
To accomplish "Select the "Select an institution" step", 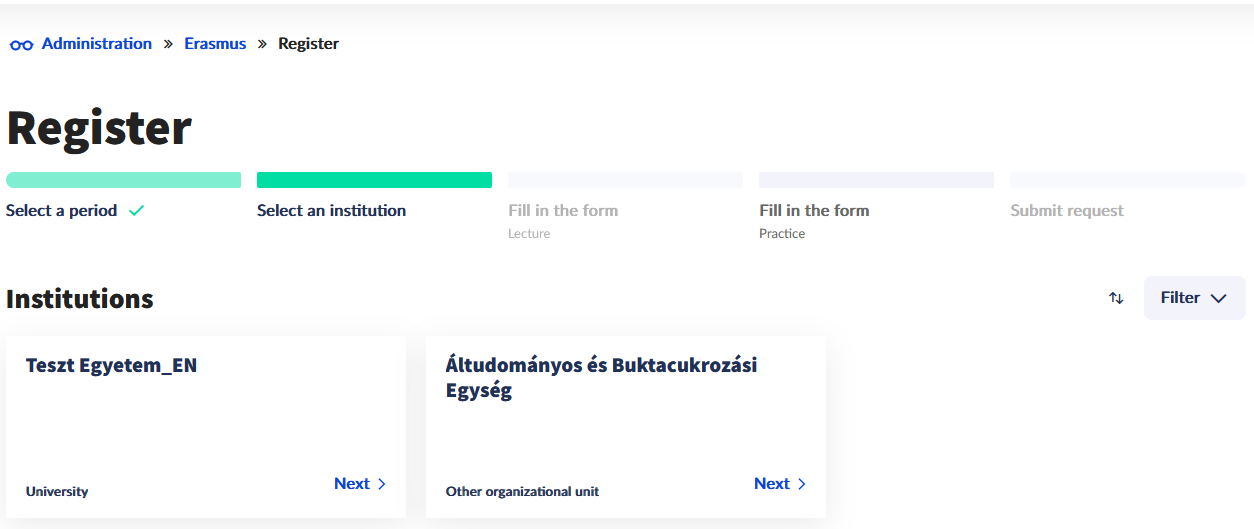I will pos(331,211).
